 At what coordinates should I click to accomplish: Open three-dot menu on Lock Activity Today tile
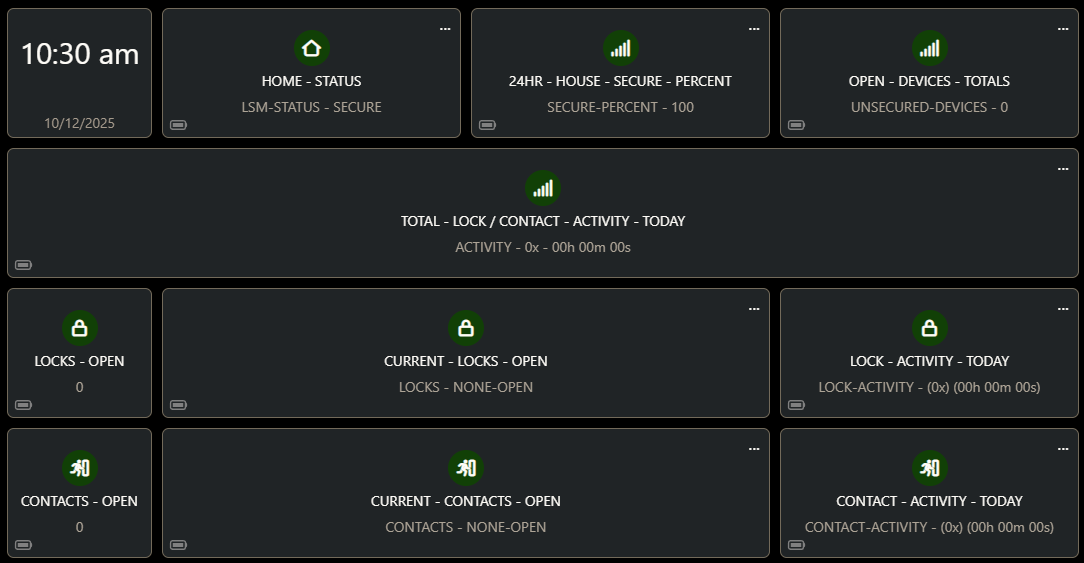1063,309
